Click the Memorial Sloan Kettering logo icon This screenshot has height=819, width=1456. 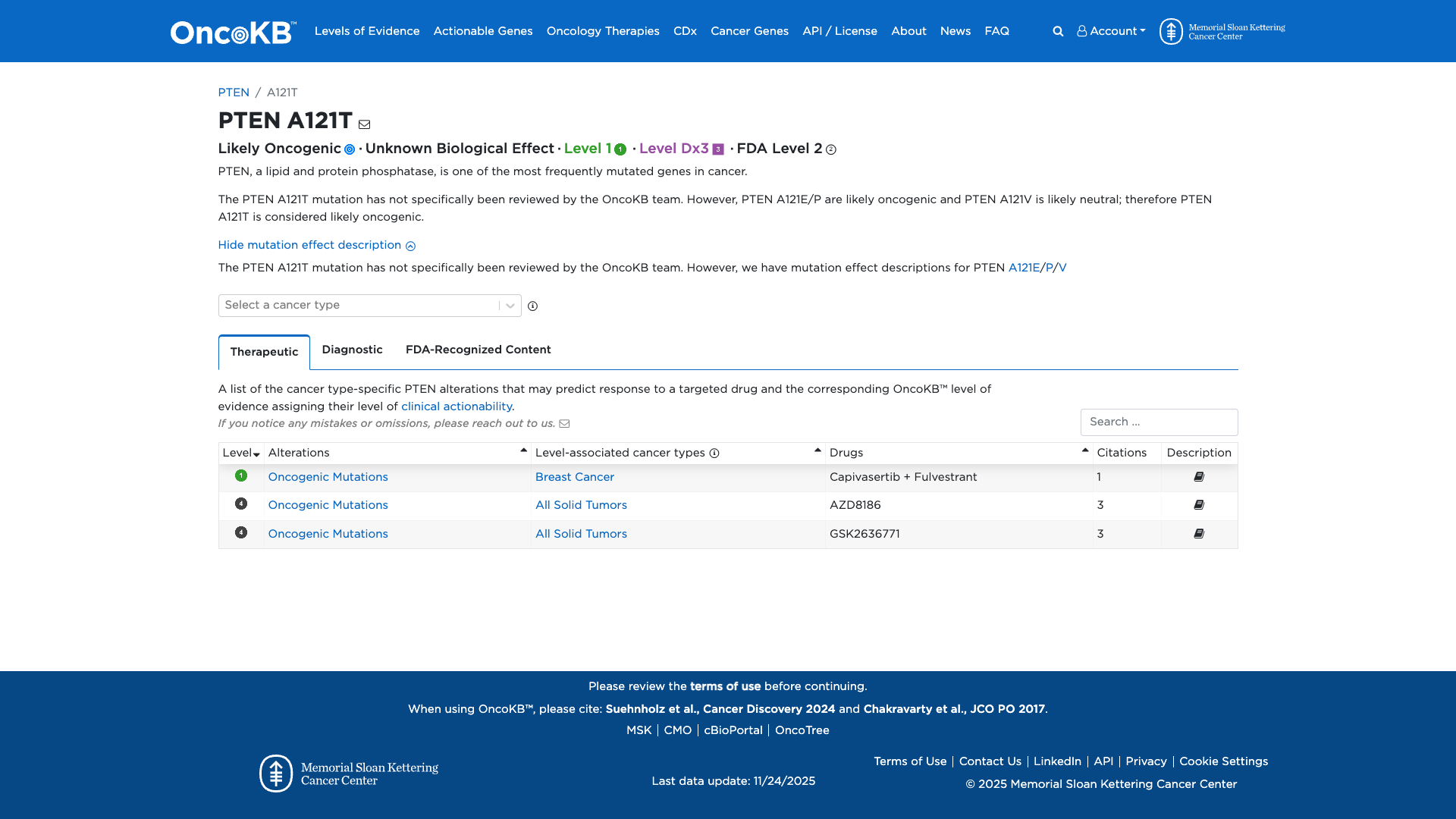point(1172,31)
